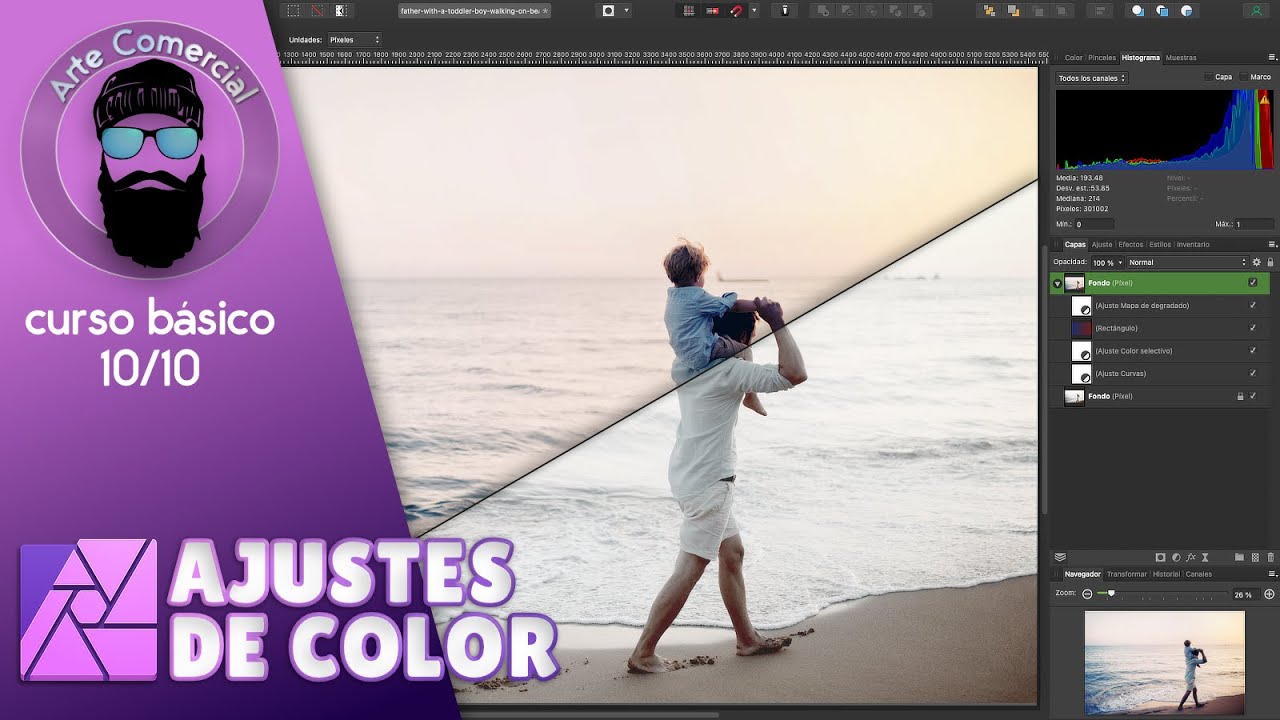Toggle visibility of Rectángulo layer
Image resolution: width=1280 pixels, height=720 pixels.
click(1252, 328)
